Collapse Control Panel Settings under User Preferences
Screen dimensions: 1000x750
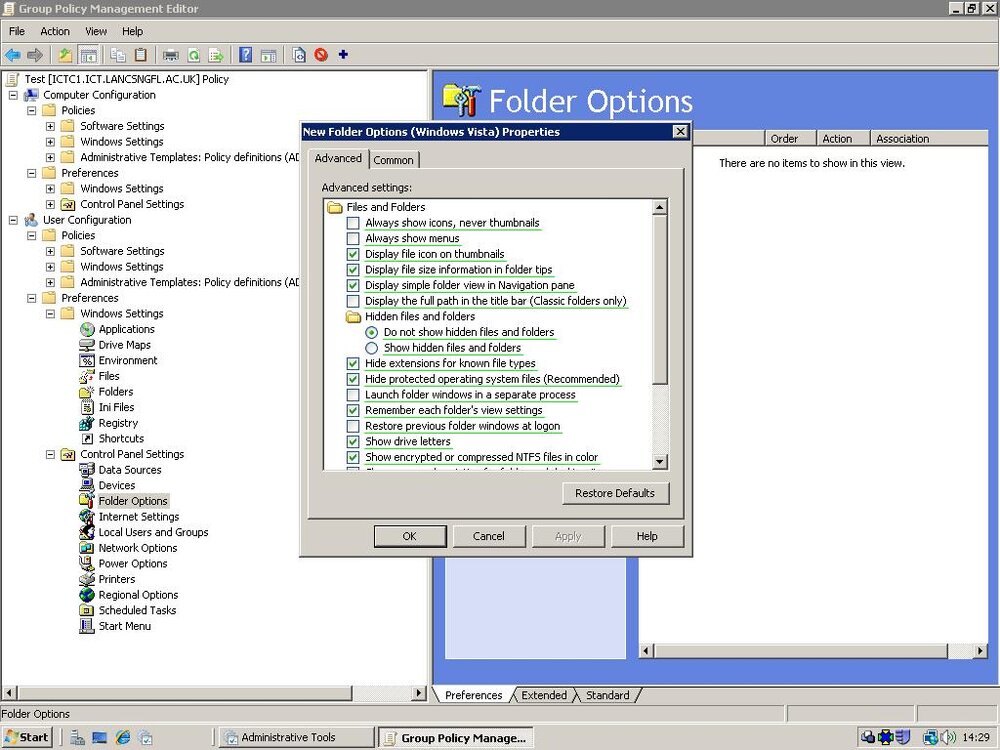pos(50,455)
